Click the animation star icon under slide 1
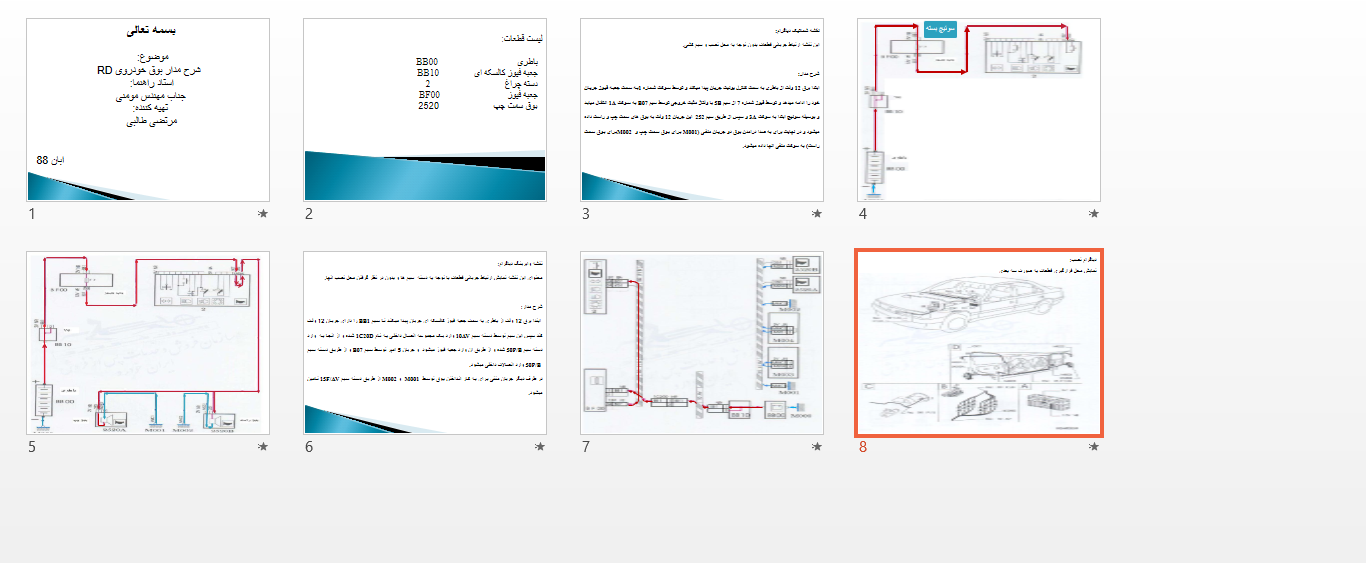1366x563 pixels. click(263, 214)
